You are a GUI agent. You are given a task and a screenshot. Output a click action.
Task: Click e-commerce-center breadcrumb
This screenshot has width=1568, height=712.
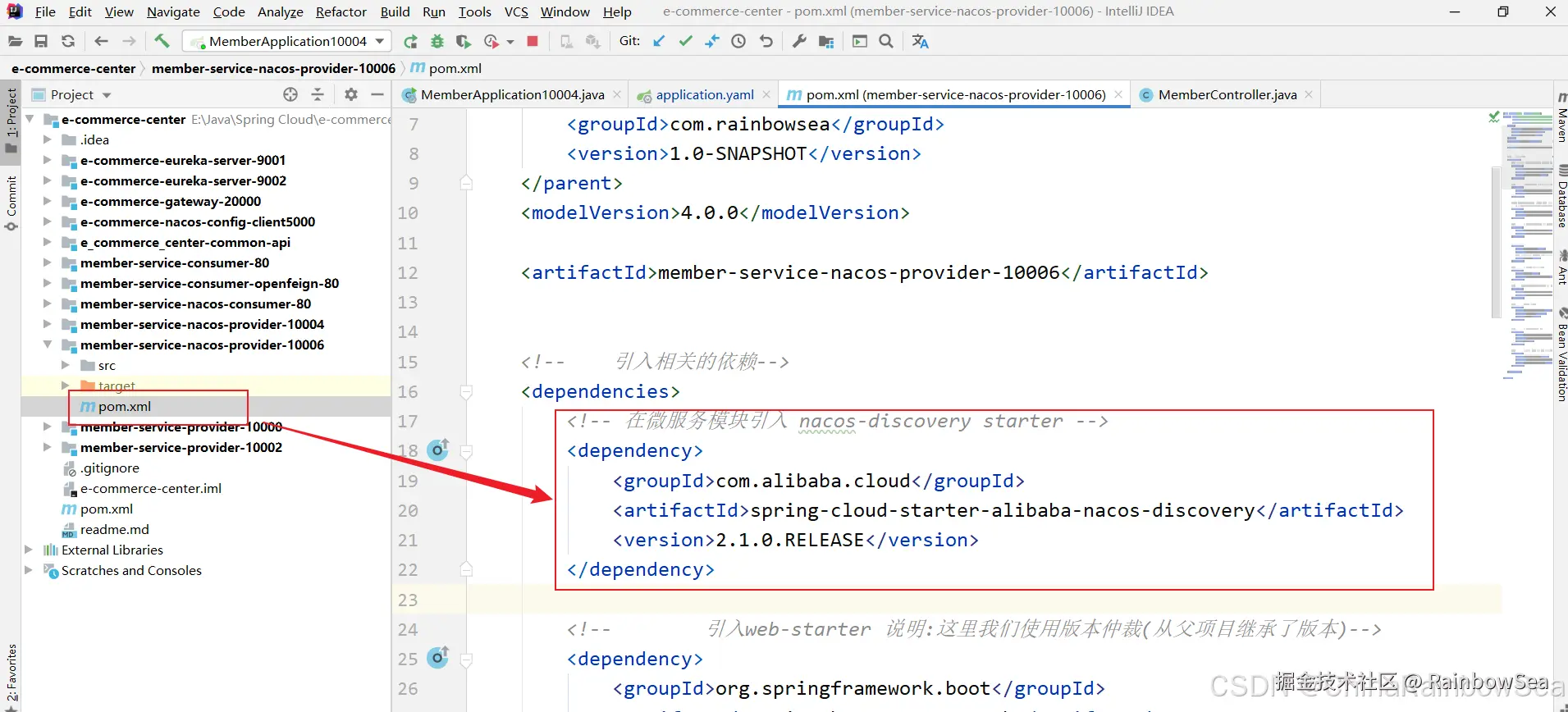[73, 68]
